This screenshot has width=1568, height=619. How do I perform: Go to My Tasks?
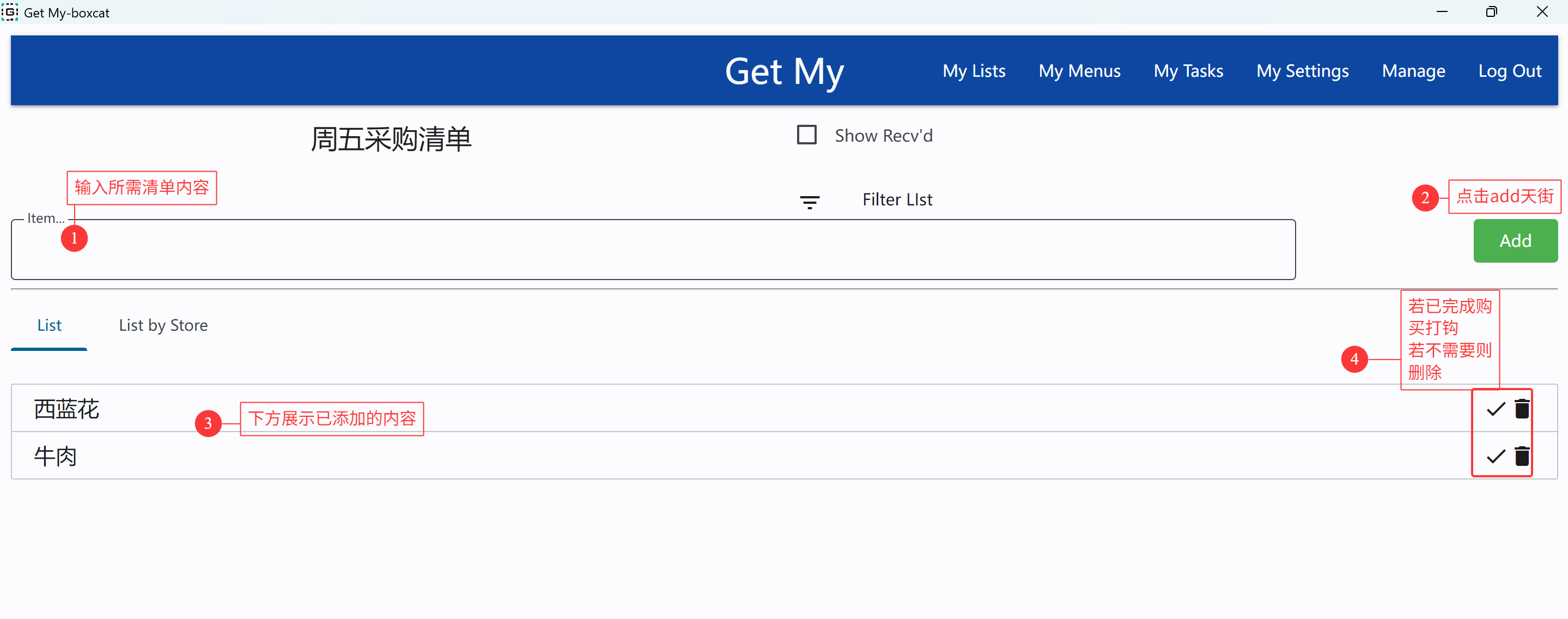(1188, 71)
